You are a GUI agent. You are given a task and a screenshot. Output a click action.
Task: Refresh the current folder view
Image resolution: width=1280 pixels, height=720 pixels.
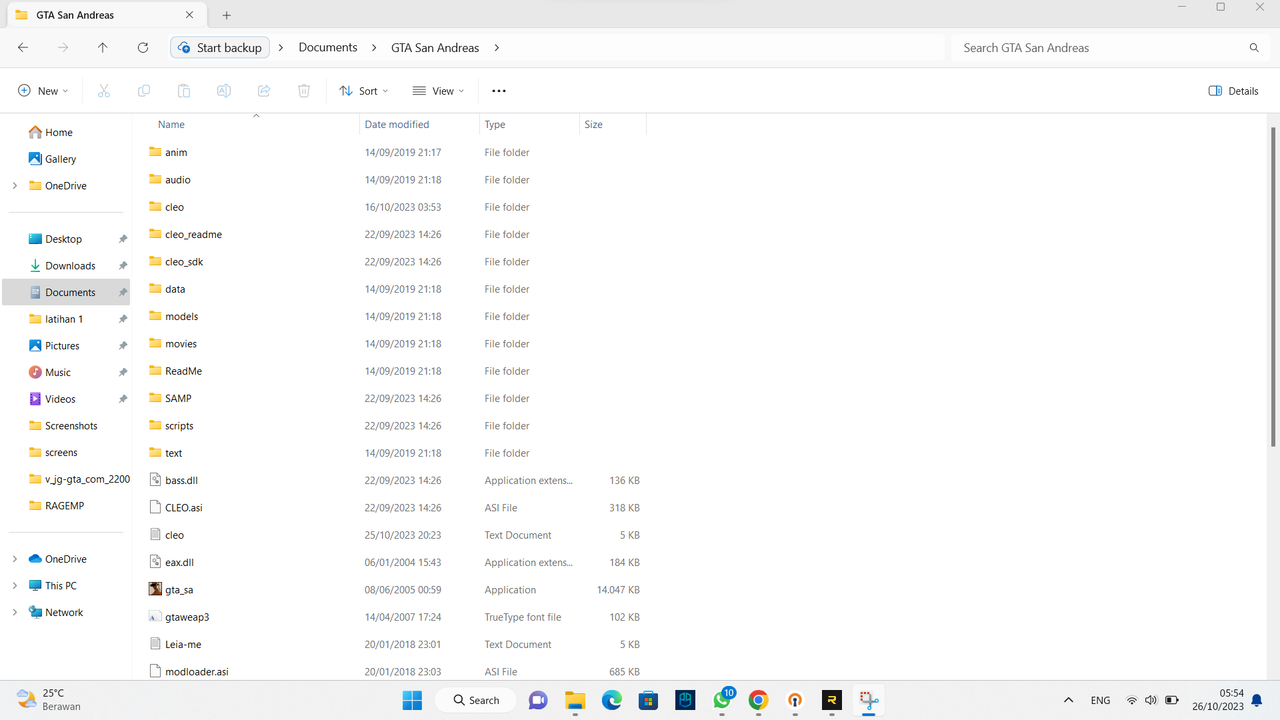tap(143, 47)
